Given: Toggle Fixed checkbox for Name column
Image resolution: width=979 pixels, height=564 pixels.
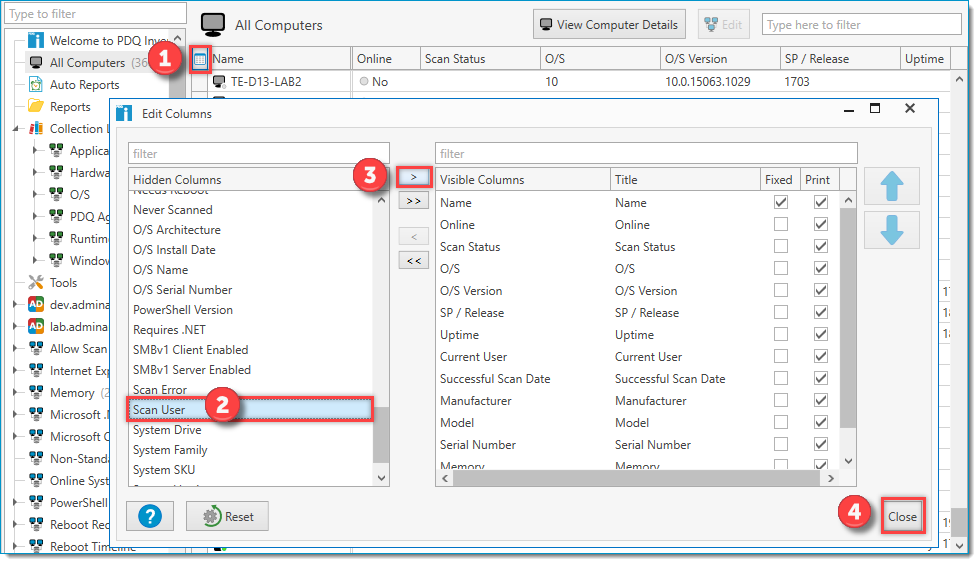Looking at the screenshot, I should click(x=780, y=203).
